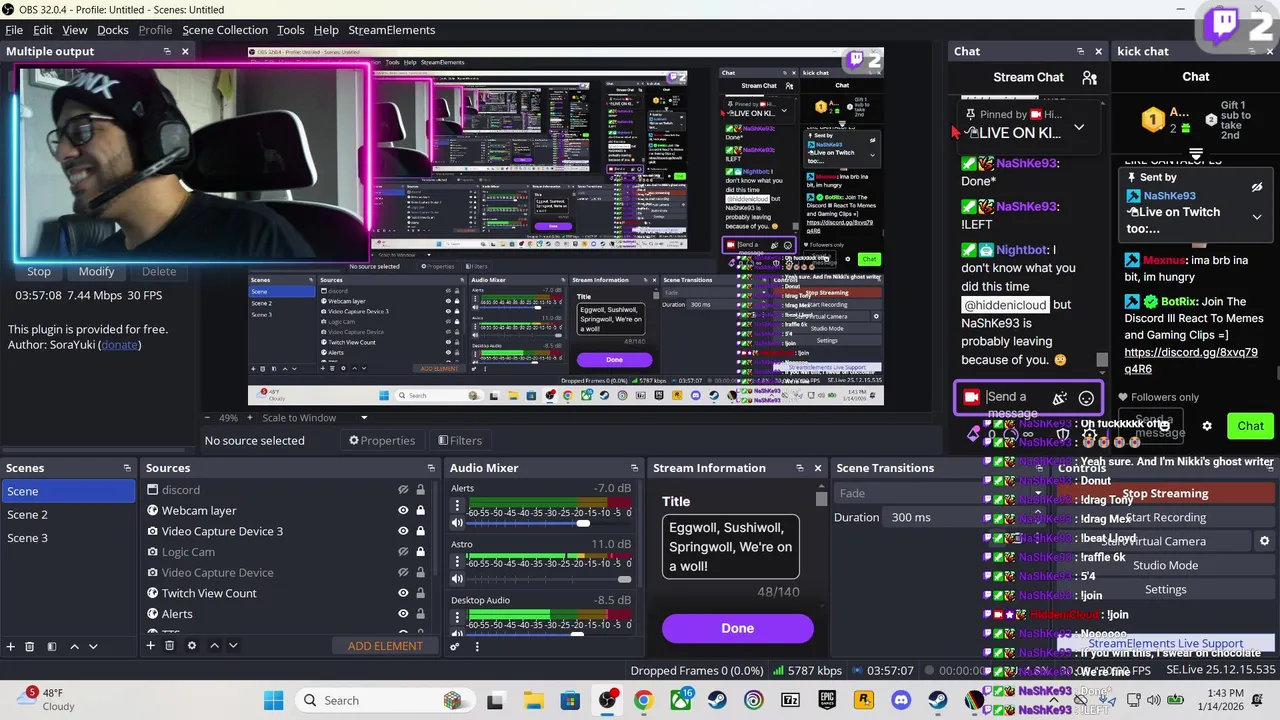
Task: Open emoji picker in Stream Chat input
Action: (1086, 398)
